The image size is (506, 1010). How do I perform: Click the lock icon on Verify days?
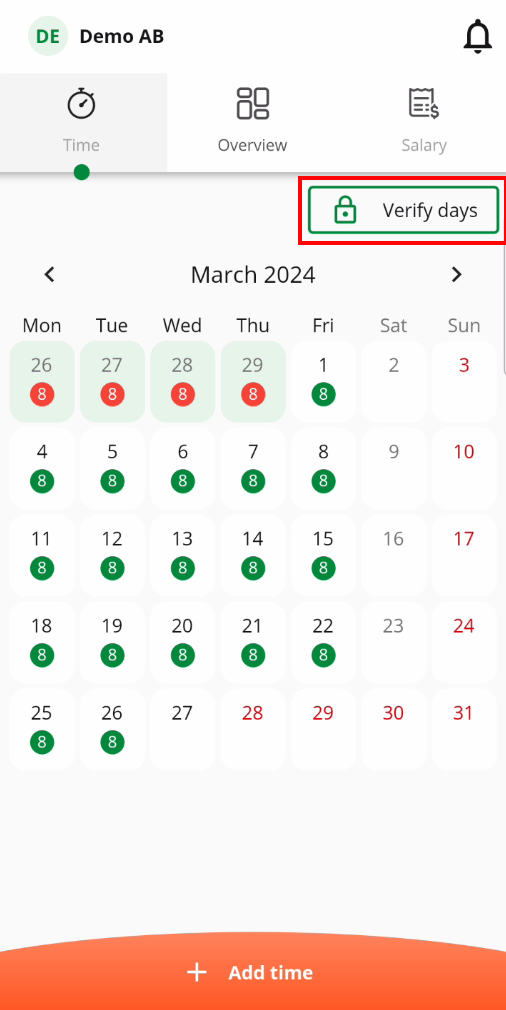346,210
